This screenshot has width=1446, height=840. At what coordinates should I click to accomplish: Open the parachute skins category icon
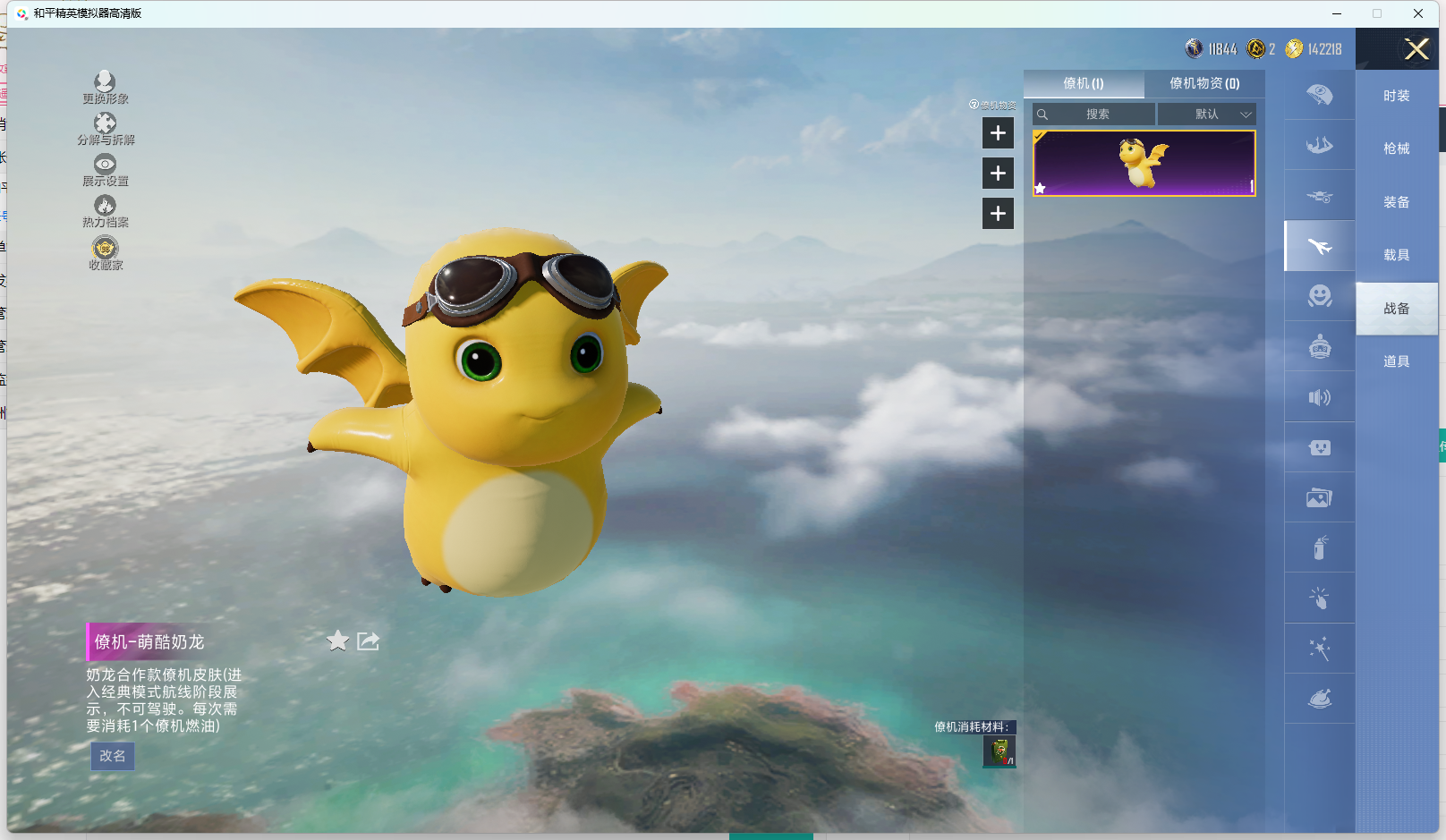coord(1319,95)
